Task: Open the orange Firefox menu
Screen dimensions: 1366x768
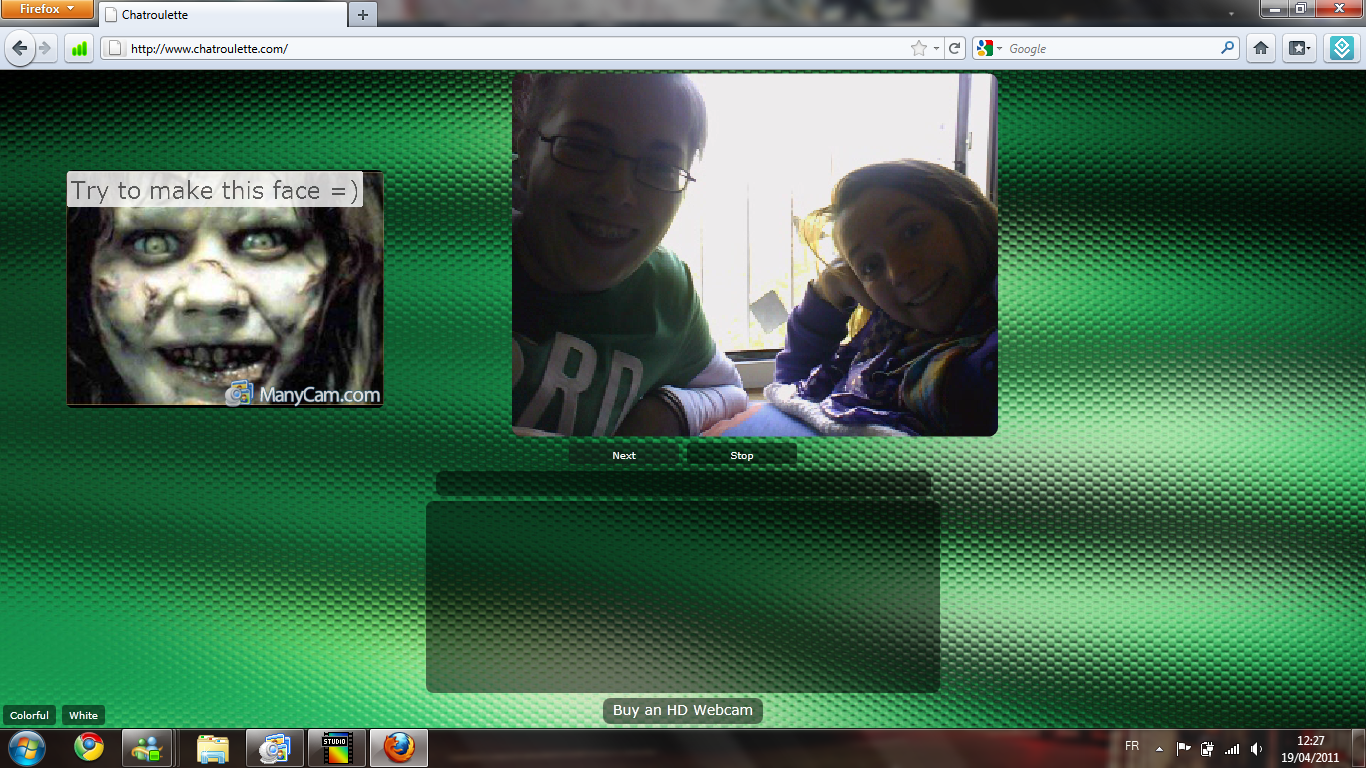Action: click(47, 9)
